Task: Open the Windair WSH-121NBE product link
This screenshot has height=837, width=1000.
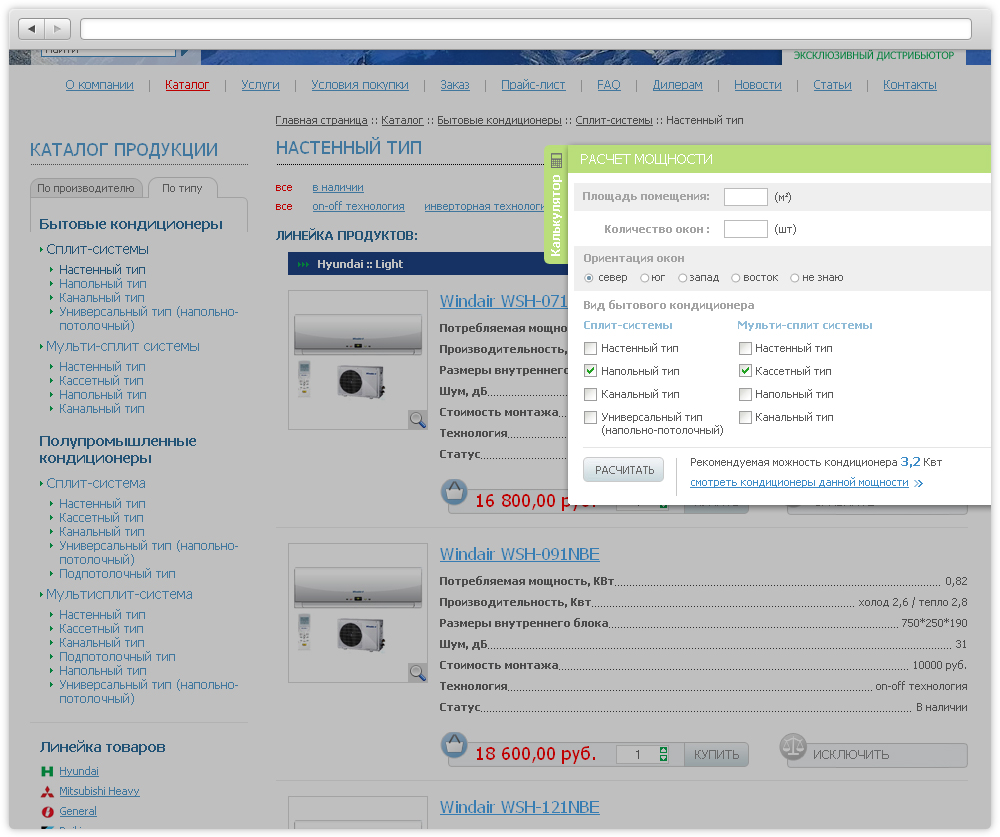Action: [520, 808]
